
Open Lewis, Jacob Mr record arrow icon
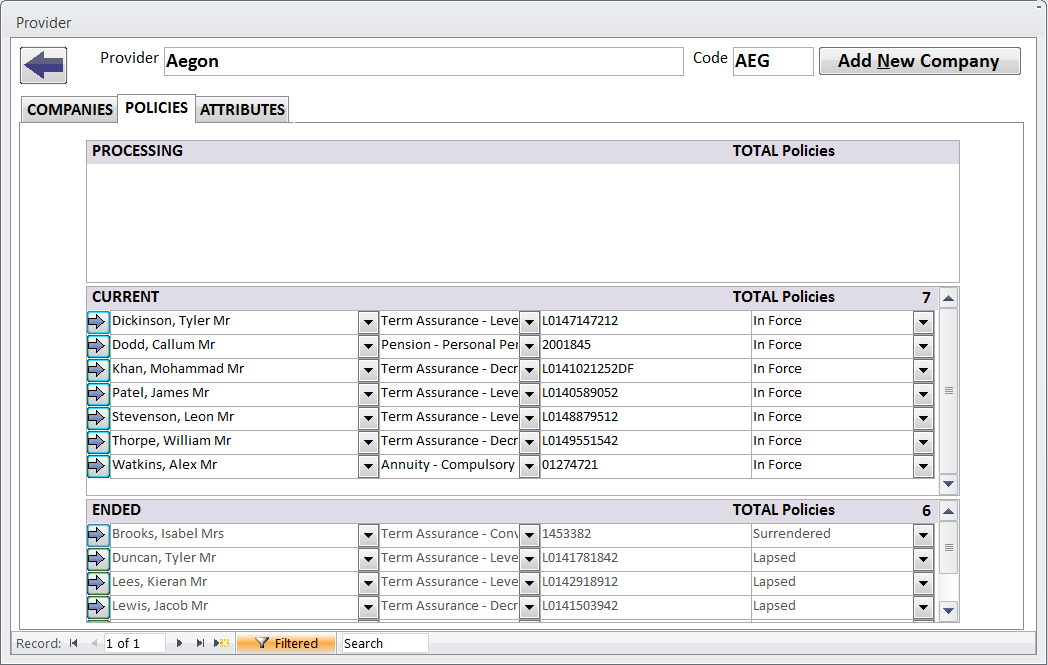[98, 607]
